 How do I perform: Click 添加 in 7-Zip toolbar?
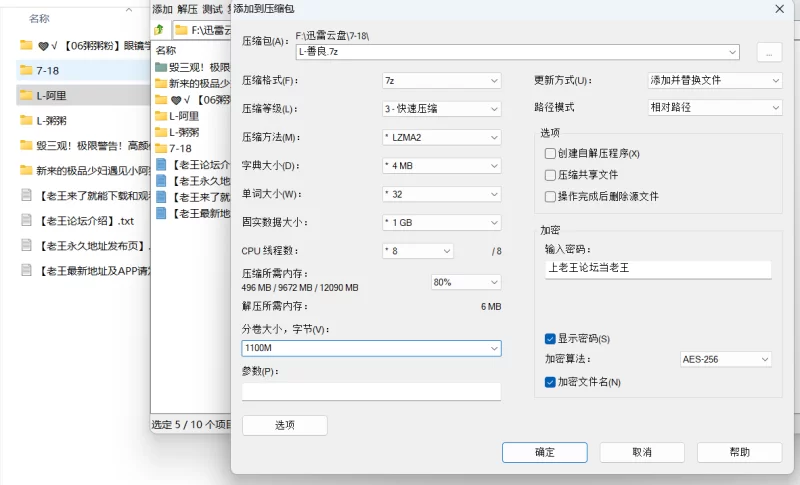162,9
